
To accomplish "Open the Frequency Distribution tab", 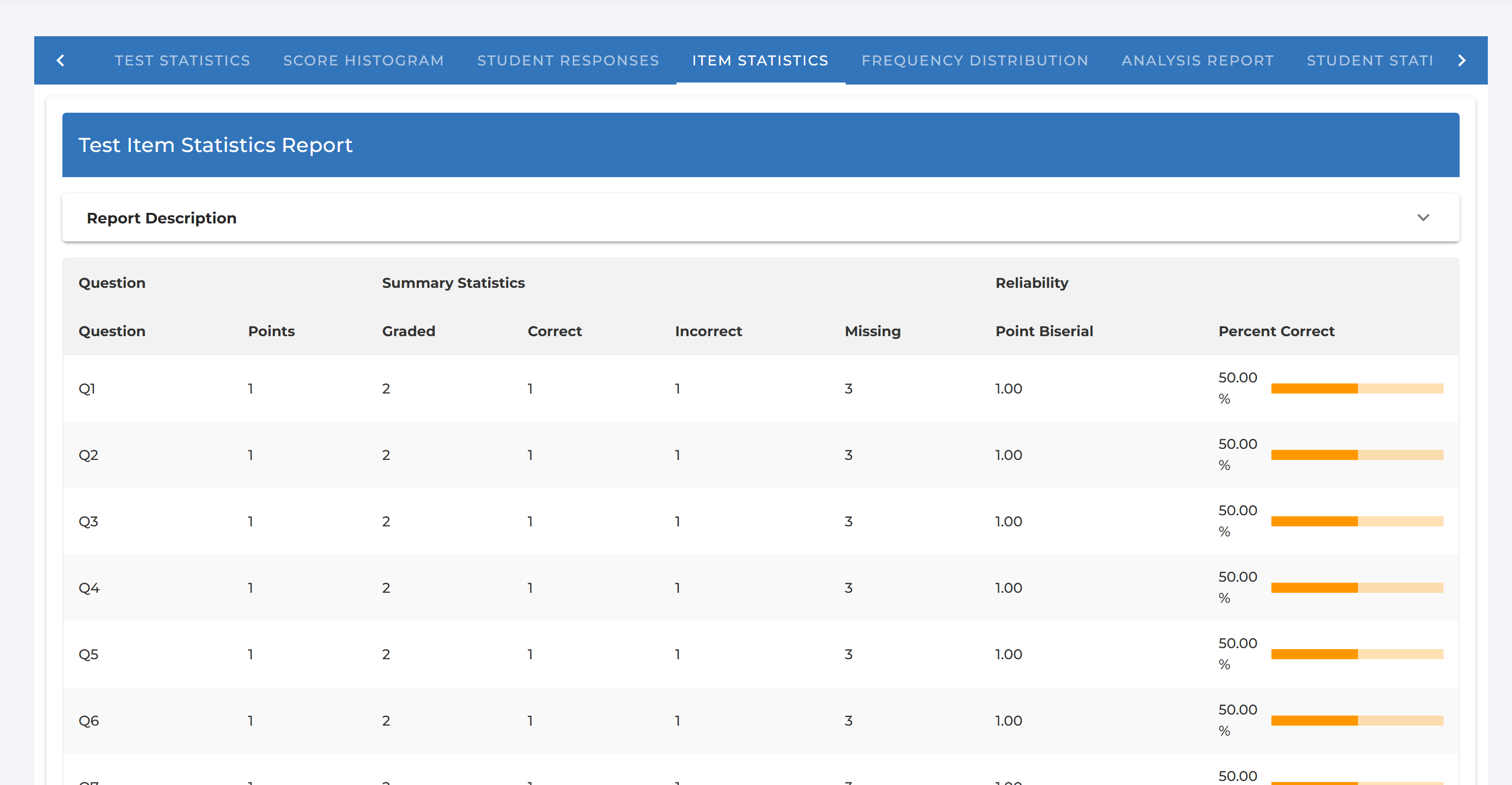I will 974,60.
